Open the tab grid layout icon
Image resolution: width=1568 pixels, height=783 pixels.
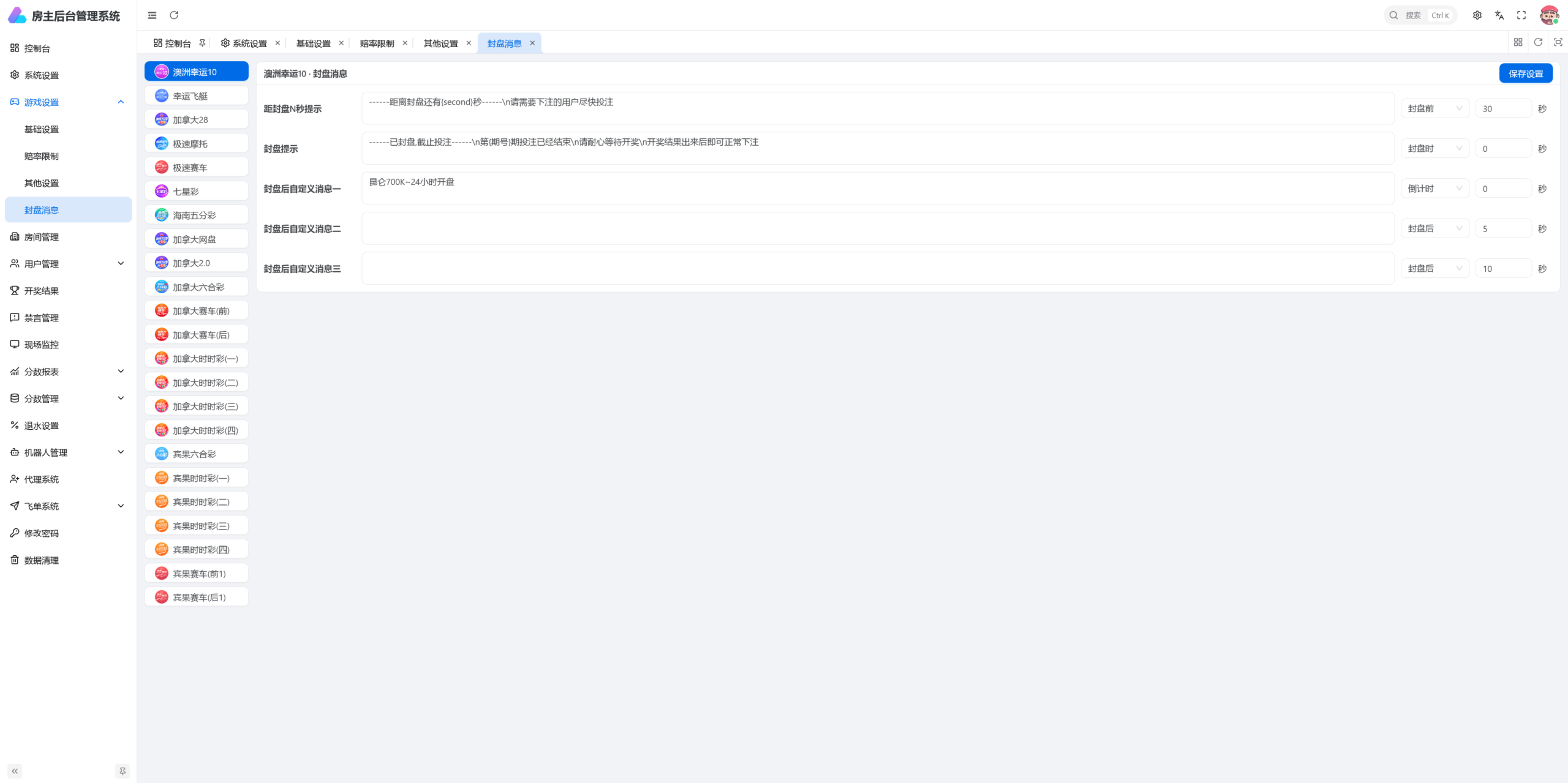tap(1518, 42)
